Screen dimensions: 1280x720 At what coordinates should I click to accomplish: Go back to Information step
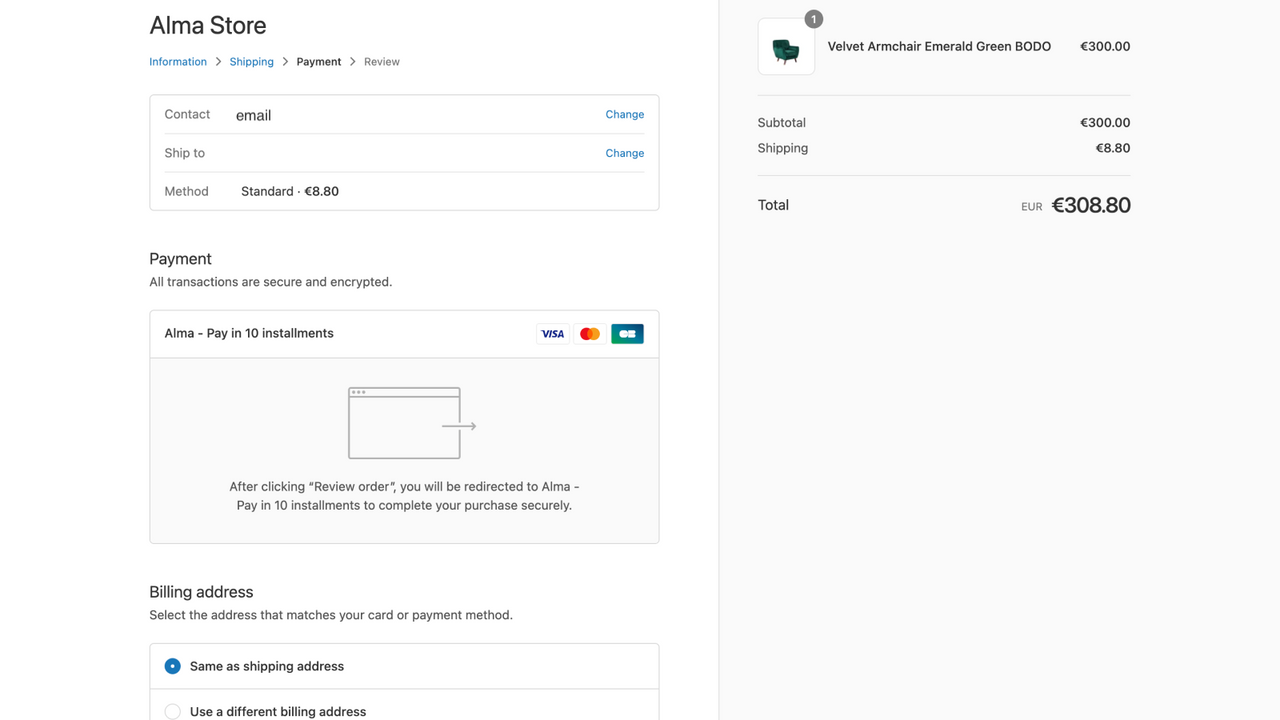pyautogui.click(x=178, y=62)
